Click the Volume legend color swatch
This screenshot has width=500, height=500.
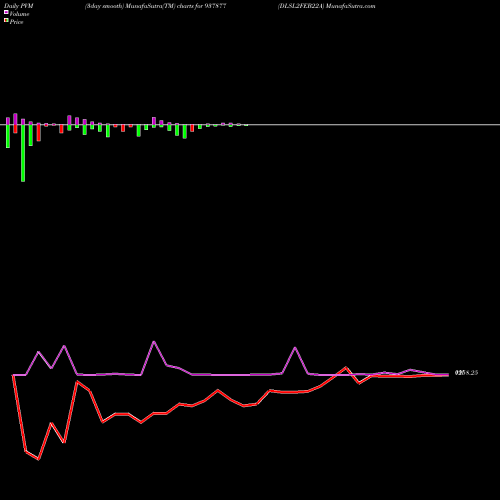[6, 12]
